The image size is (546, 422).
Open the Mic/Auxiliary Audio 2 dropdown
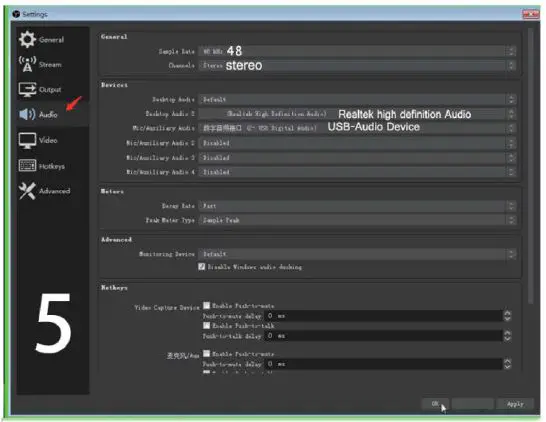pyautogui.click(x=357, y=143)
